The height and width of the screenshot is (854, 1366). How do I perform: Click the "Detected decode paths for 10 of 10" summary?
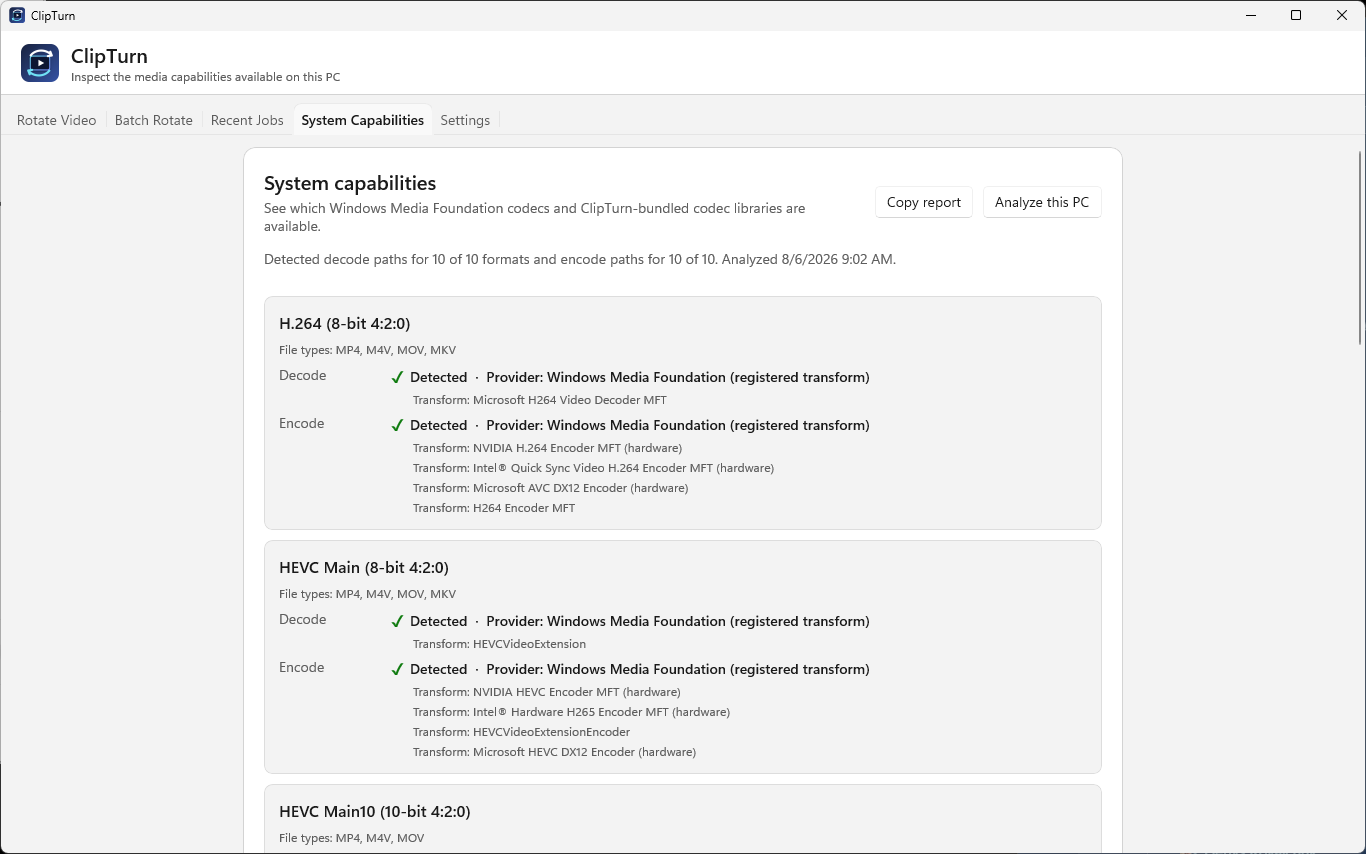(580, 259)
